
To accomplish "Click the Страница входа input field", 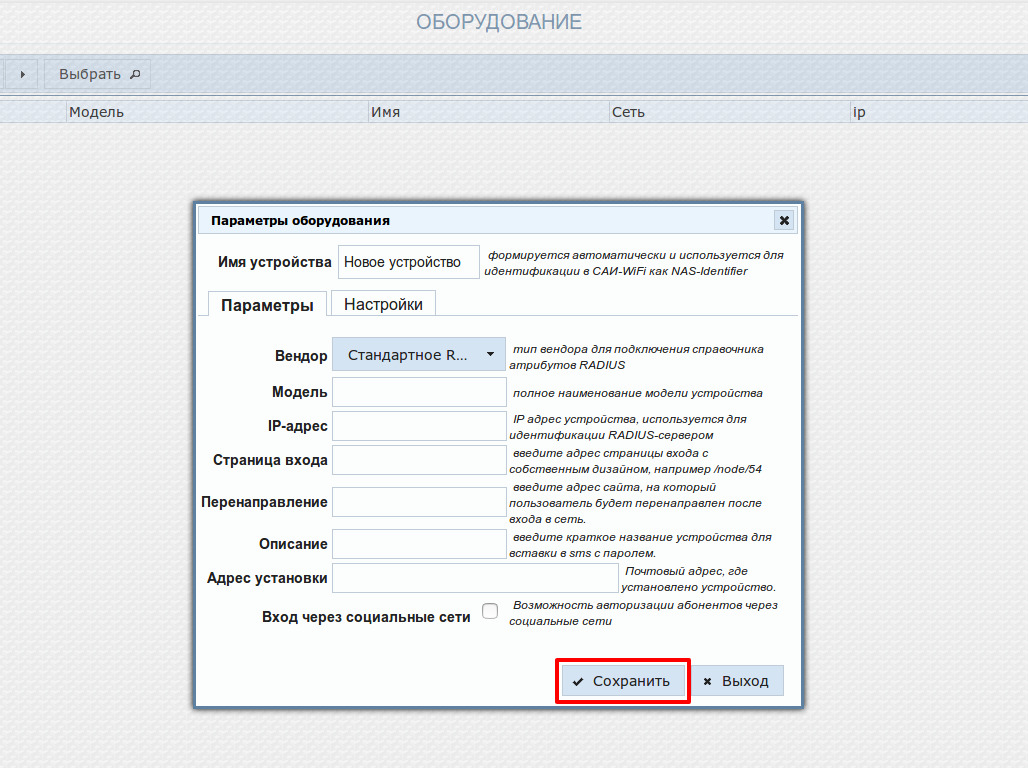I will tap(418, 459).
